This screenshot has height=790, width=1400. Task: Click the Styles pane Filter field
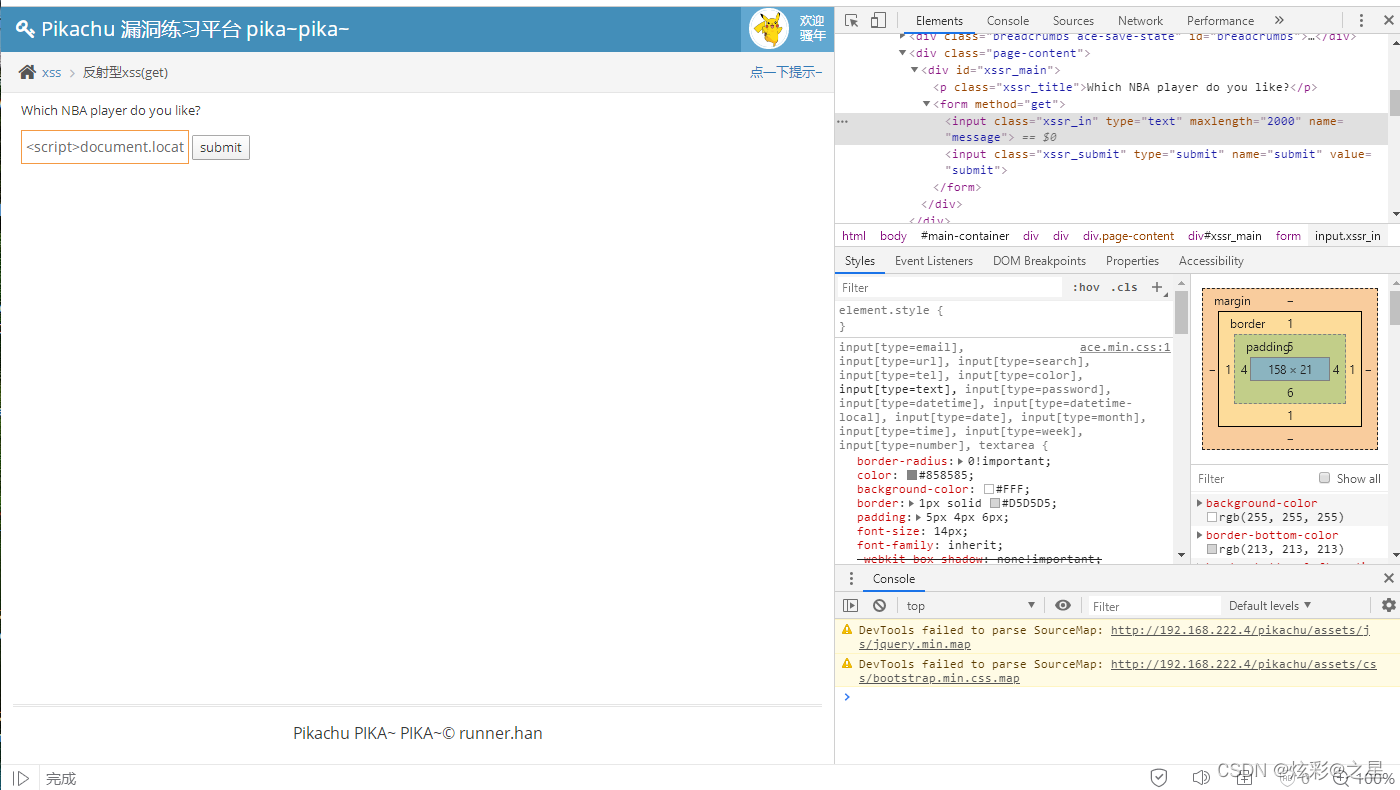click(x=950, y=287)
